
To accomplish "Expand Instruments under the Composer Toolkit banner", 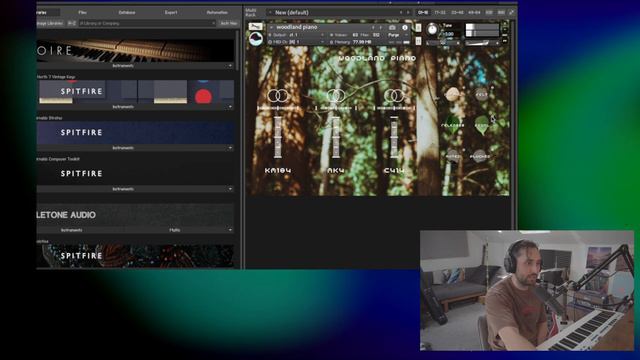I will click(x=135, y=189).
